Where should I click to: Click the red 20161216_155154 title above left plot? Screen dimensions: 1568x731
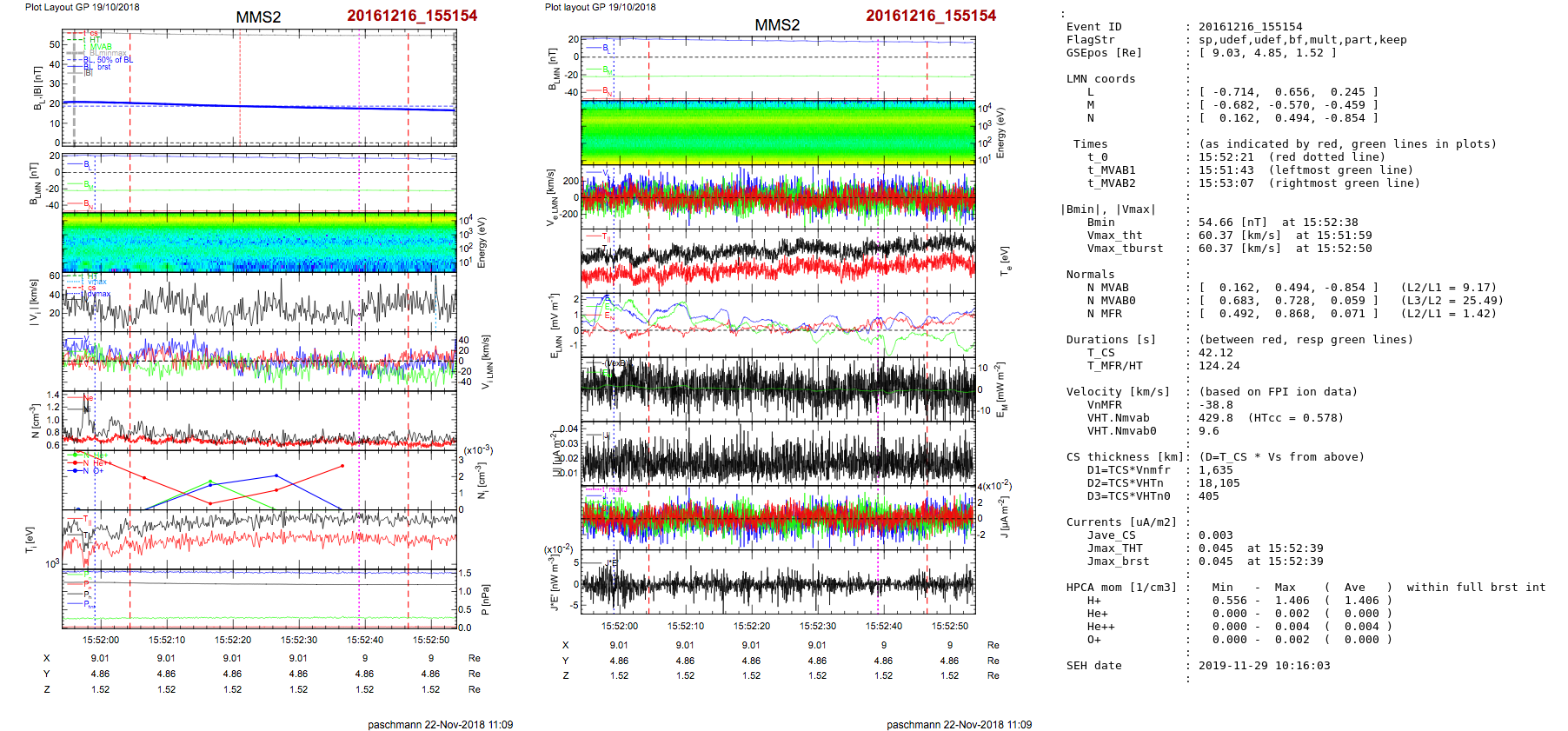pos(412,16)
